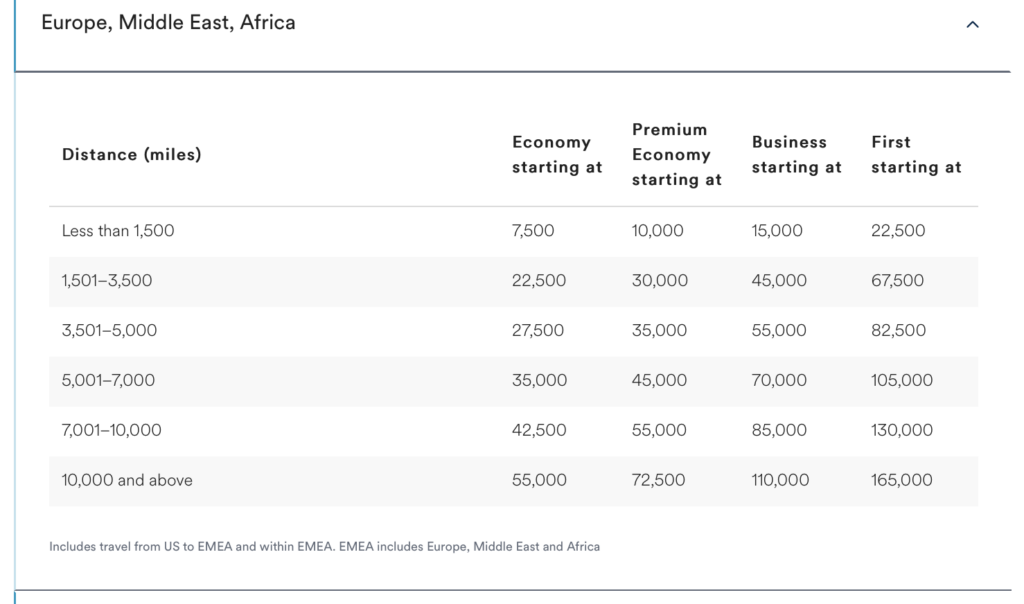Viewport: 1024px width, 604px height.
Task: Select the Distance (miles) column header
Action: point(132,155)
